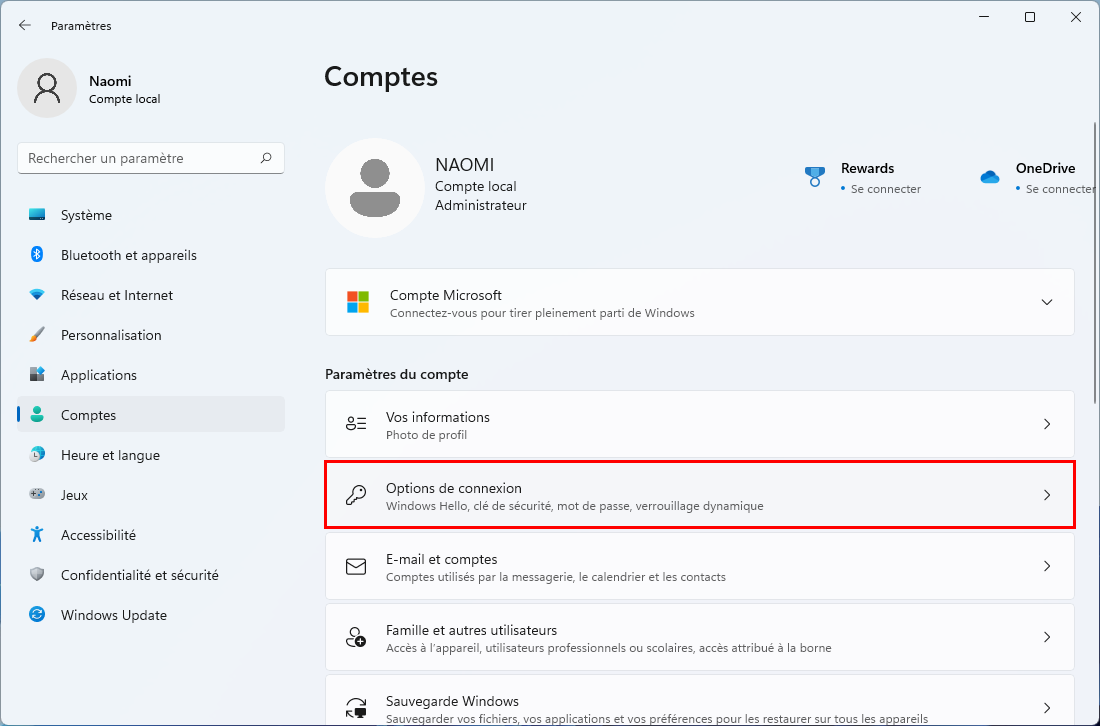
Task: Open E-mail et comptes via its chevron
Action: click(x=1047, y=566)
